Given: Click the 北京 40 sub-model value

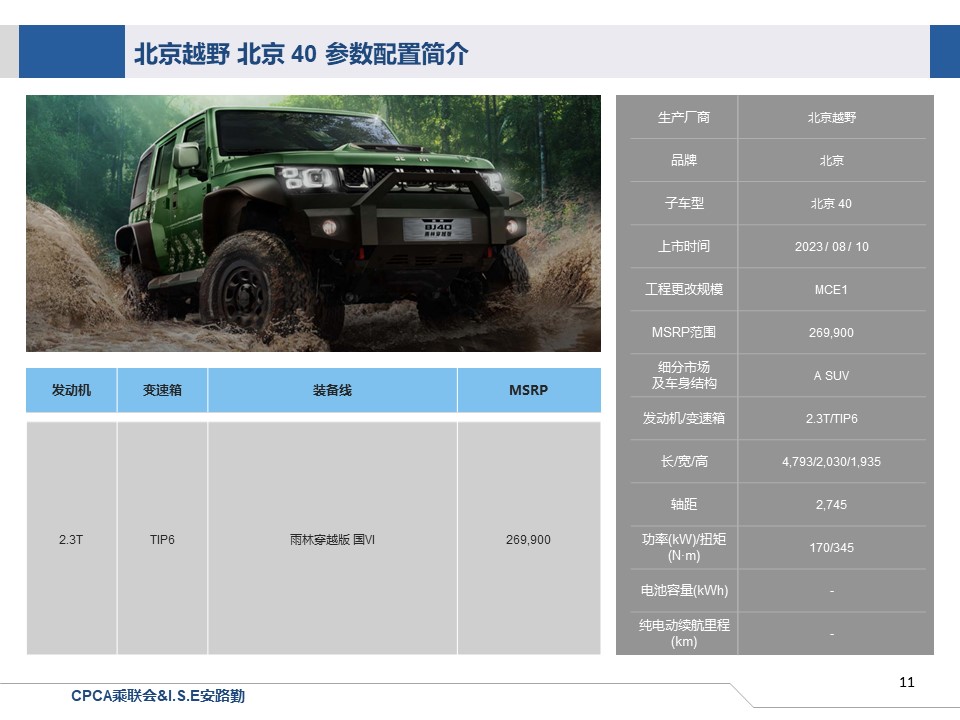Looking at the screenshot, I should 831,204.
